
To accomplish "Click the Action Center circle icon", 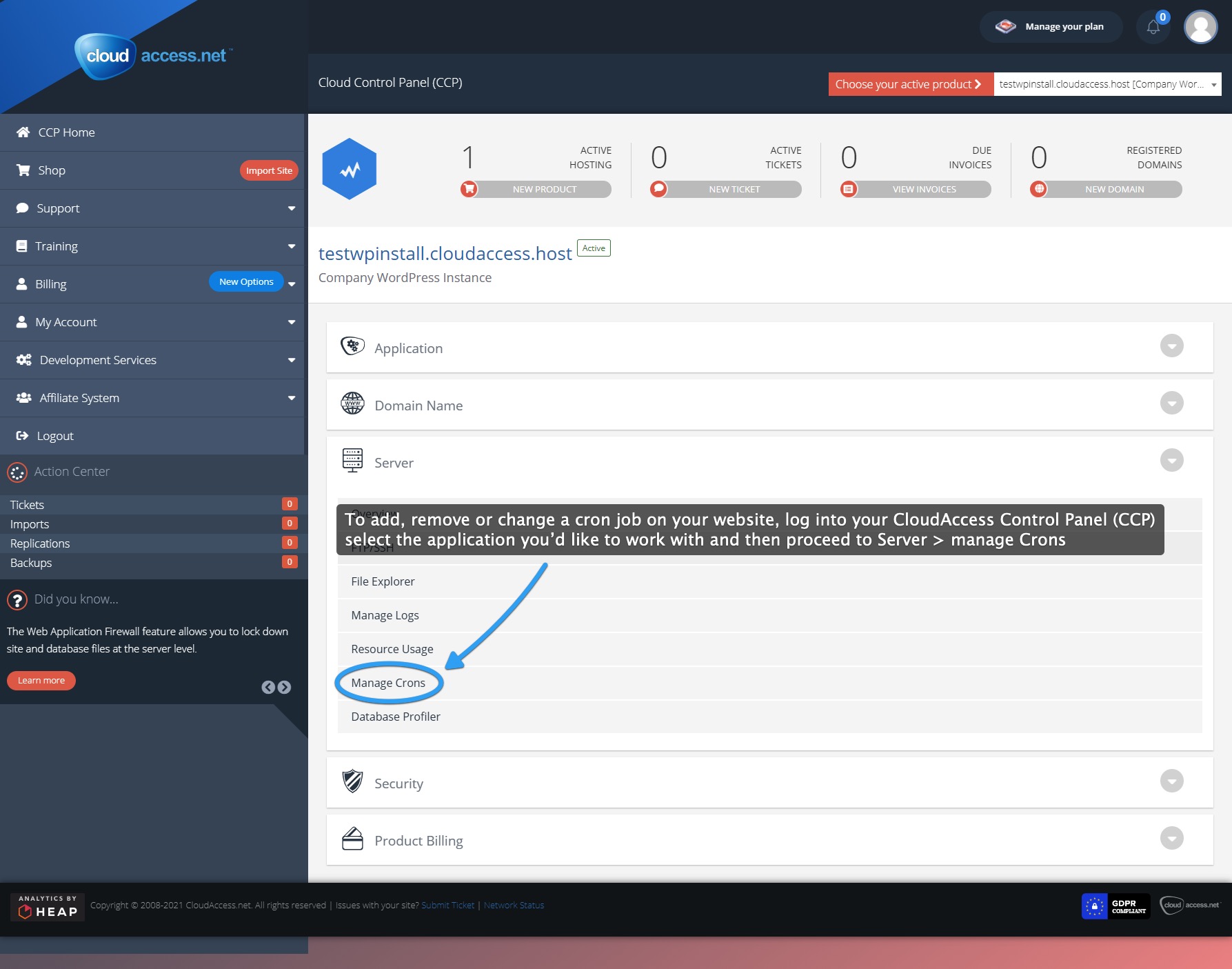I will click(17, 472).
